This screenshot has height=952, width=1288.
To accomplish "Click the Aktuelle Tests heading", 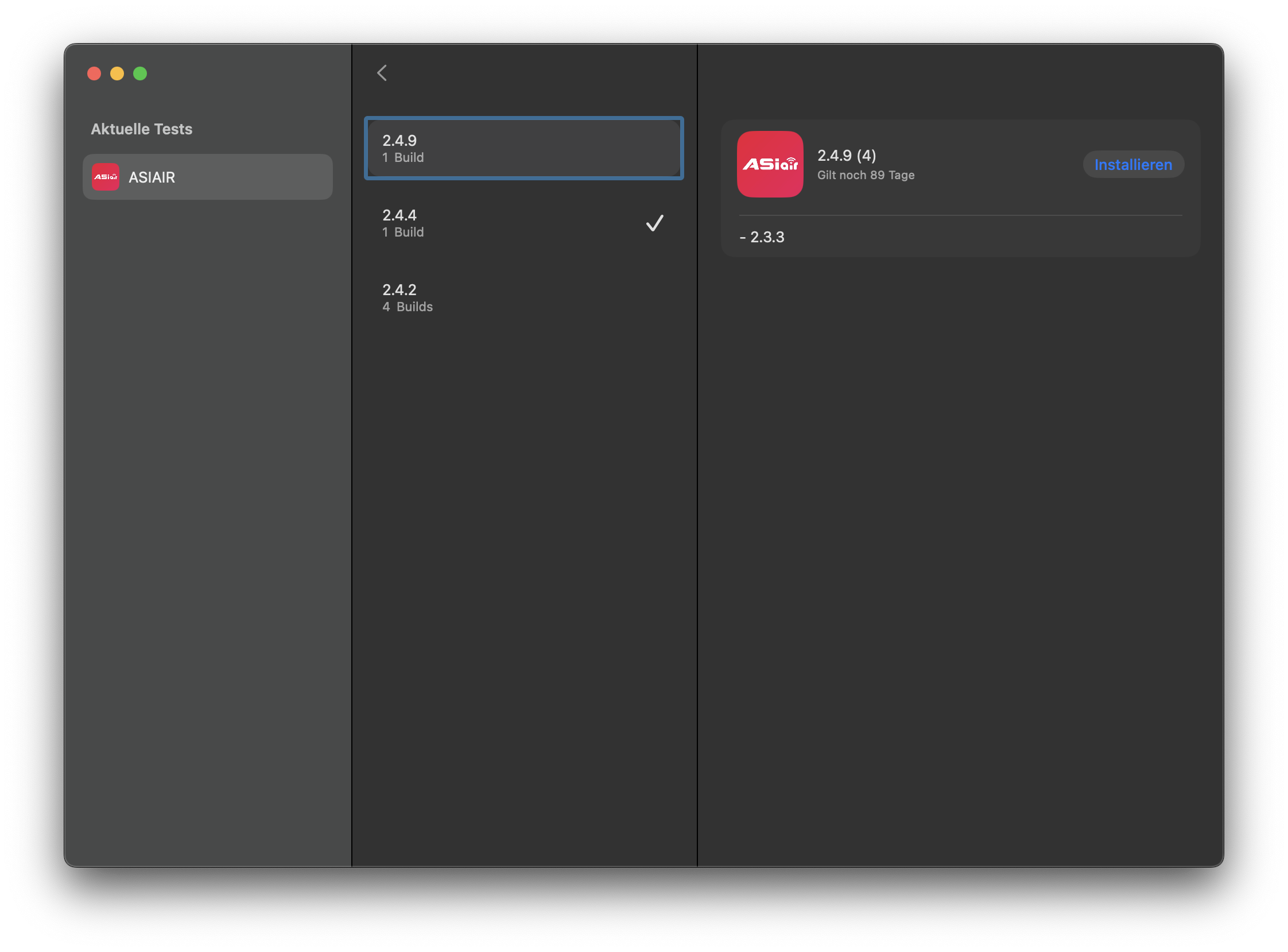I will coord(142,129).
